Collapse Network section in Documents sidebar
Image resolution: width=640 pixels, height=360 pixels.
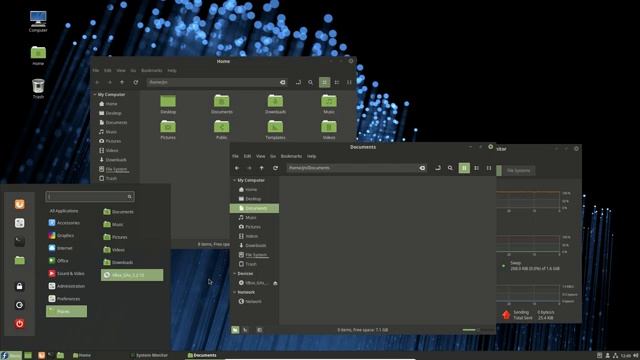(234, 292)
